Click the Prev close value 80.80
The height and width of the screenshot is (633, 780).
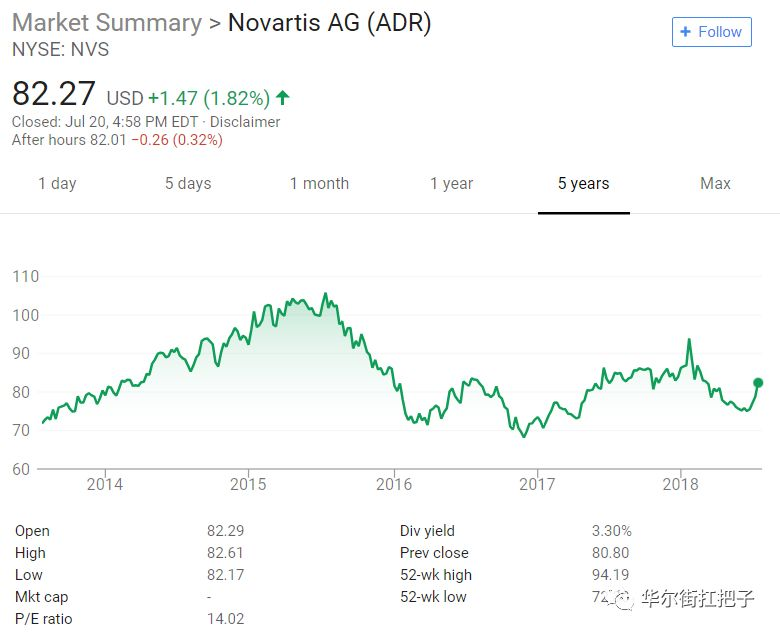pyautogui.click(x=610, y=553)
